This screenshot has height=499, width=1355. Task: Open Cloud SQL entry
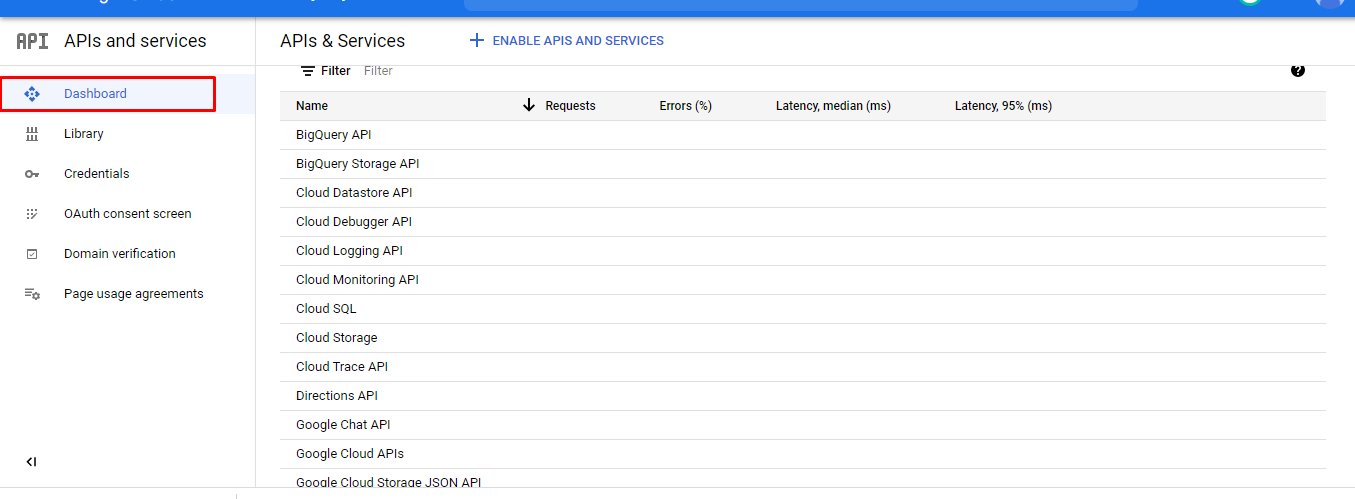(326, 309)
